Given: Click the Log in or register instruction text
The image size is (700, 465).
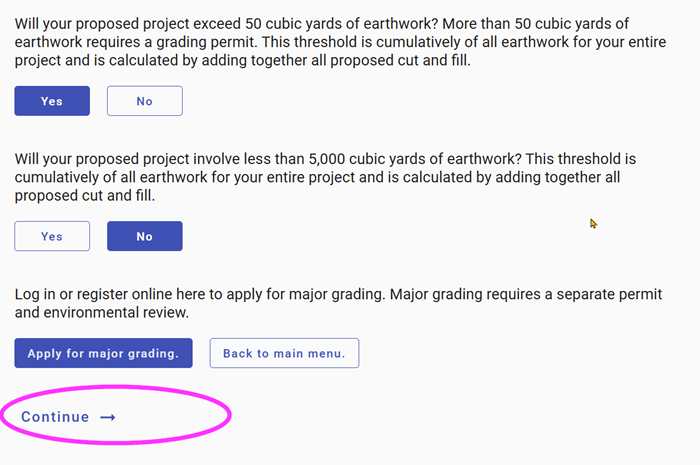Looking at the screenshot, I should [200, 294].
